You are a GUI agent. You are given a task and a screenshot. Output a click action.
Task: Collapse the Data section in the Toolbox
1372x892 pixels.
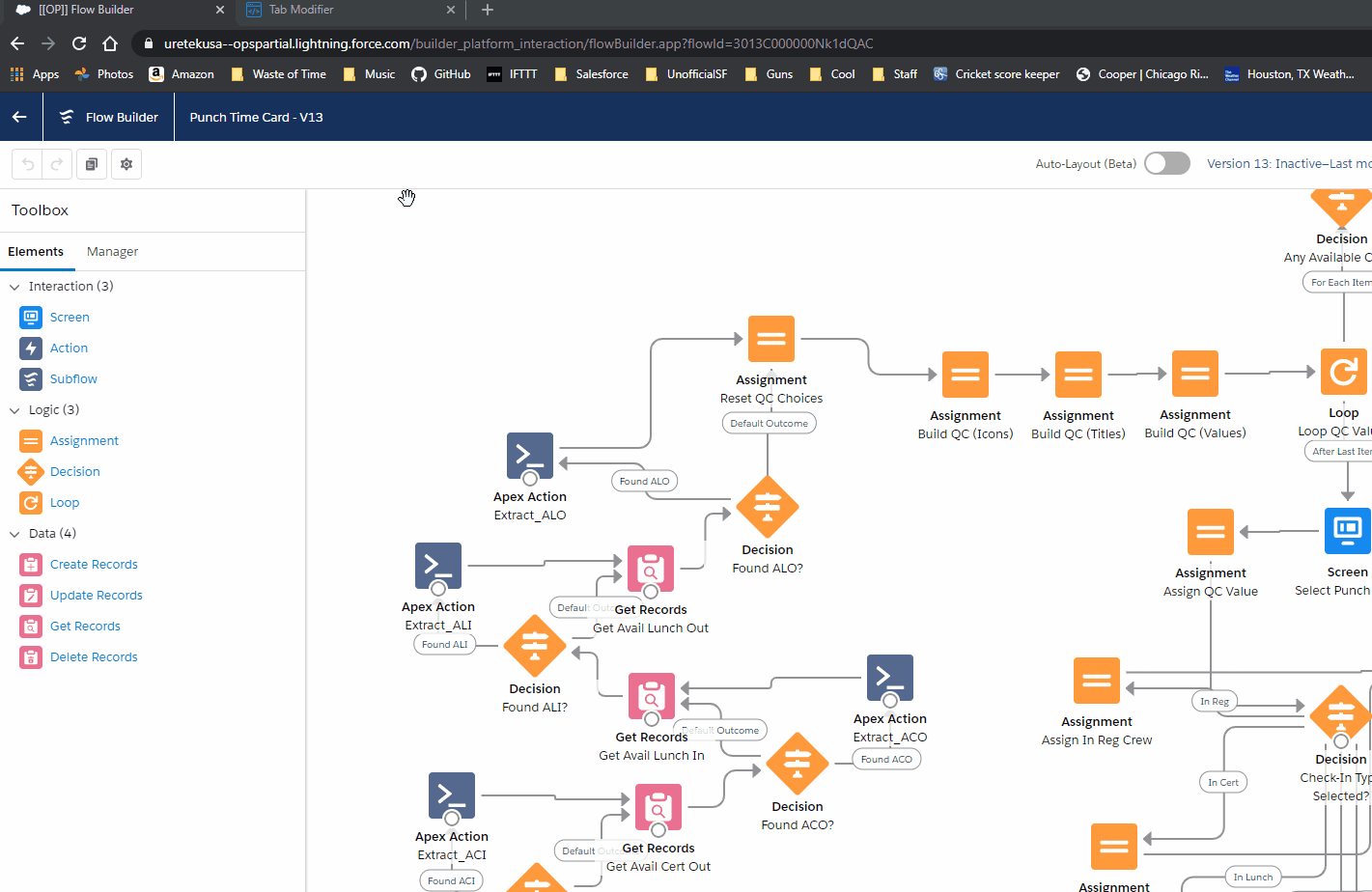coord(14,533)
